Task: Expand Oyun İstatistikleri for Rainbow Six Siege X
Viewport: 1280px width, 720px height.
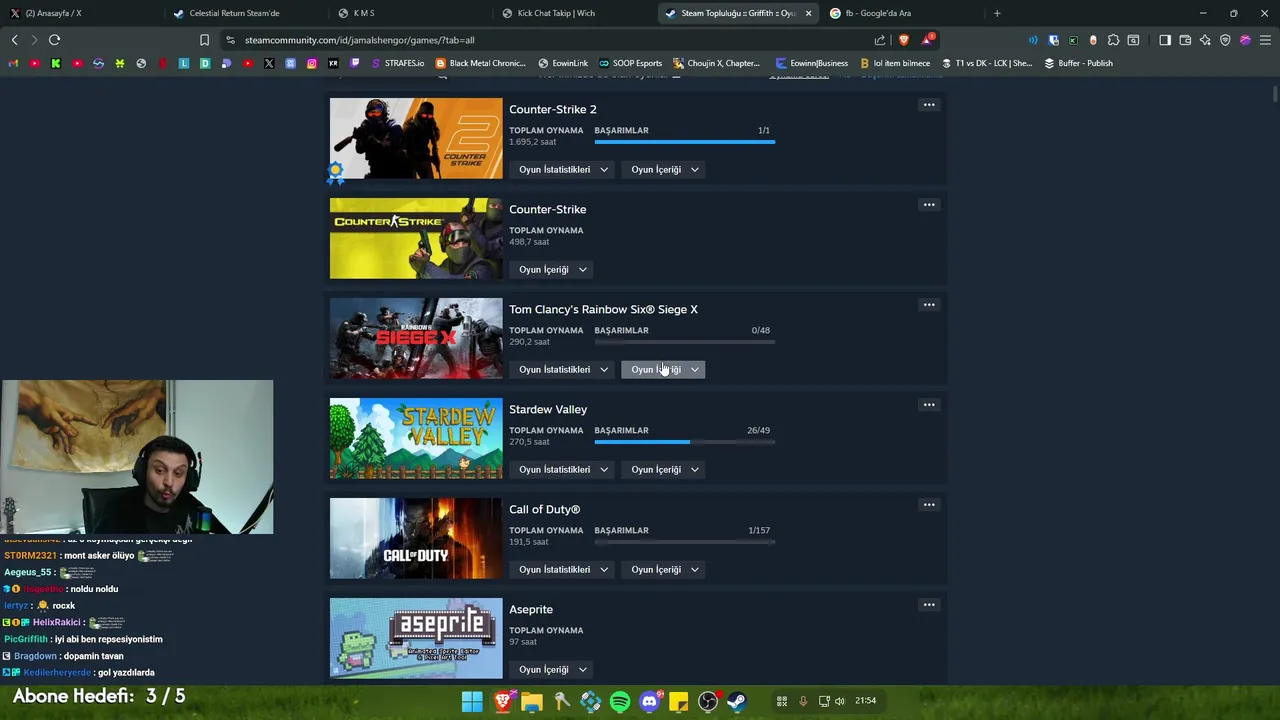Action: (x=563, y=370)
